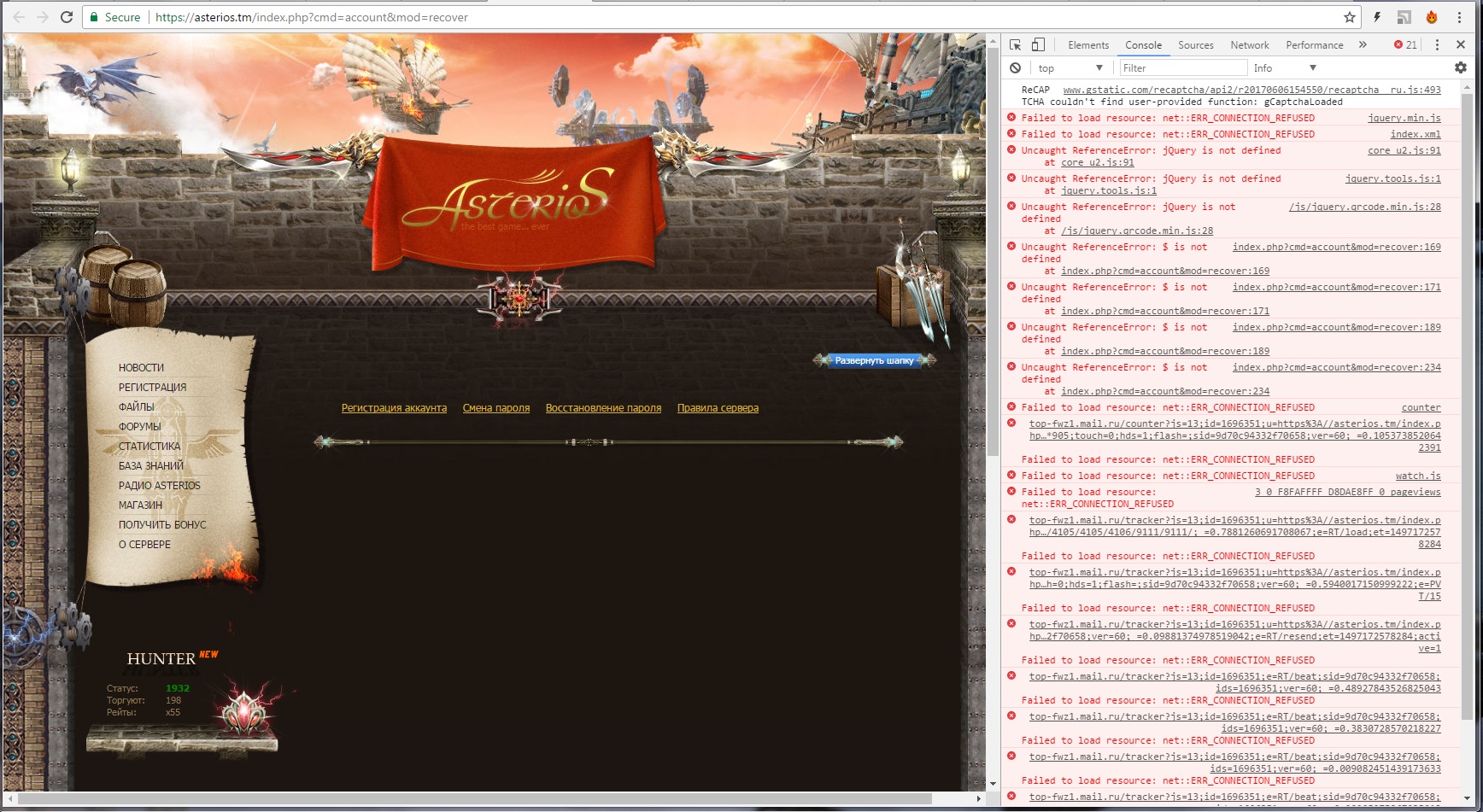Open the jquery.min.js source link
The image size is (1483, 812).
pyautogui.click(x=1404, y=118)
